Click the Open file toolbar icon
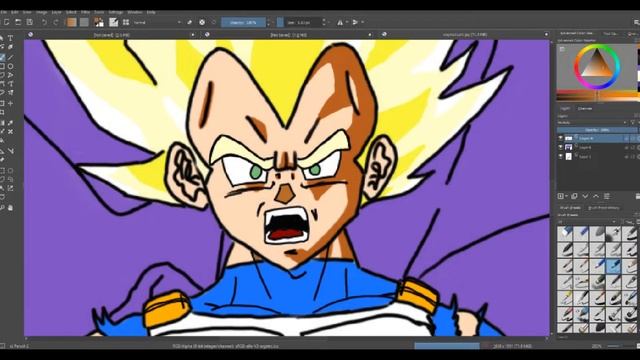 (x=18, y=22)
